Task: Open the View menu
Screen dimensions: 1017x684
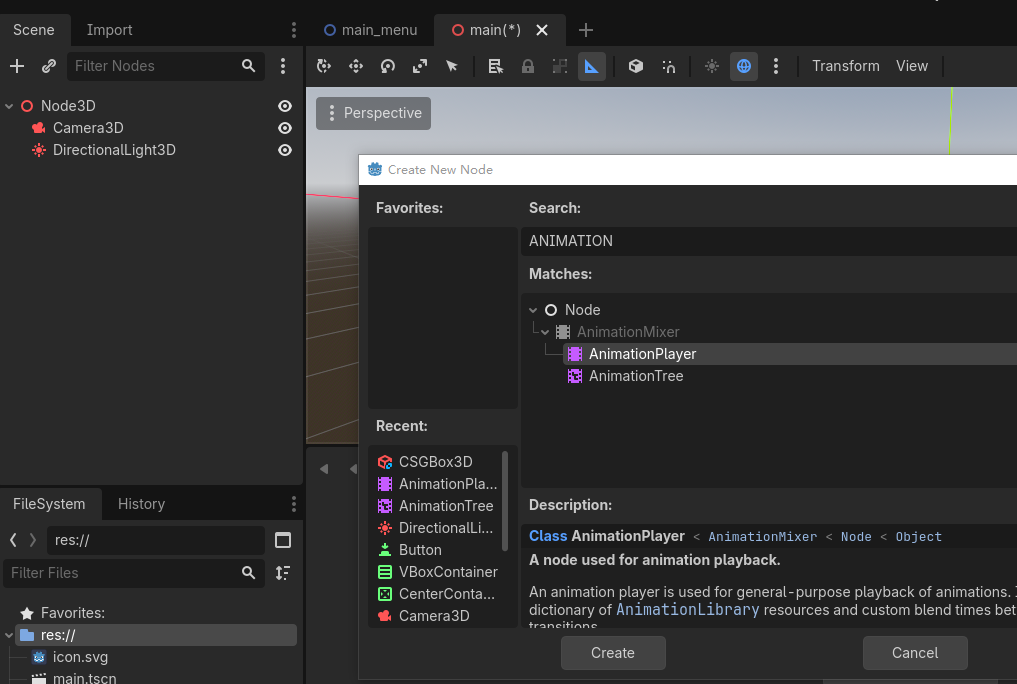Action: tap(912, 66)
